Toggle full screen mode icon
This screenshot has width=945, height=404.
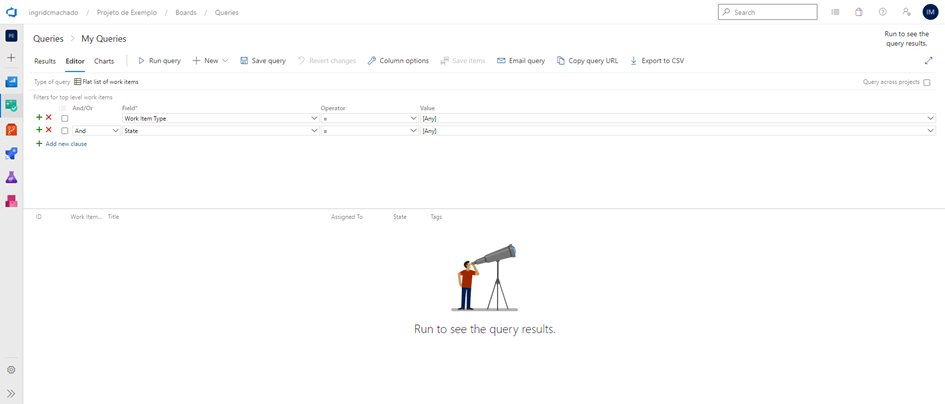click(928, 60)
